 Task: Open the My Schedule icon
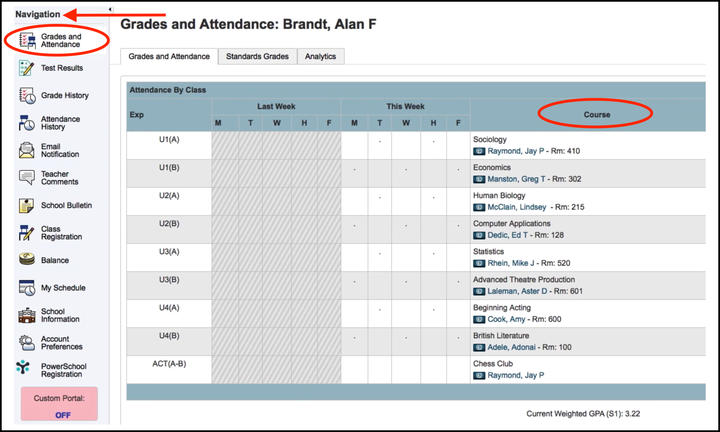pos(27,288)
